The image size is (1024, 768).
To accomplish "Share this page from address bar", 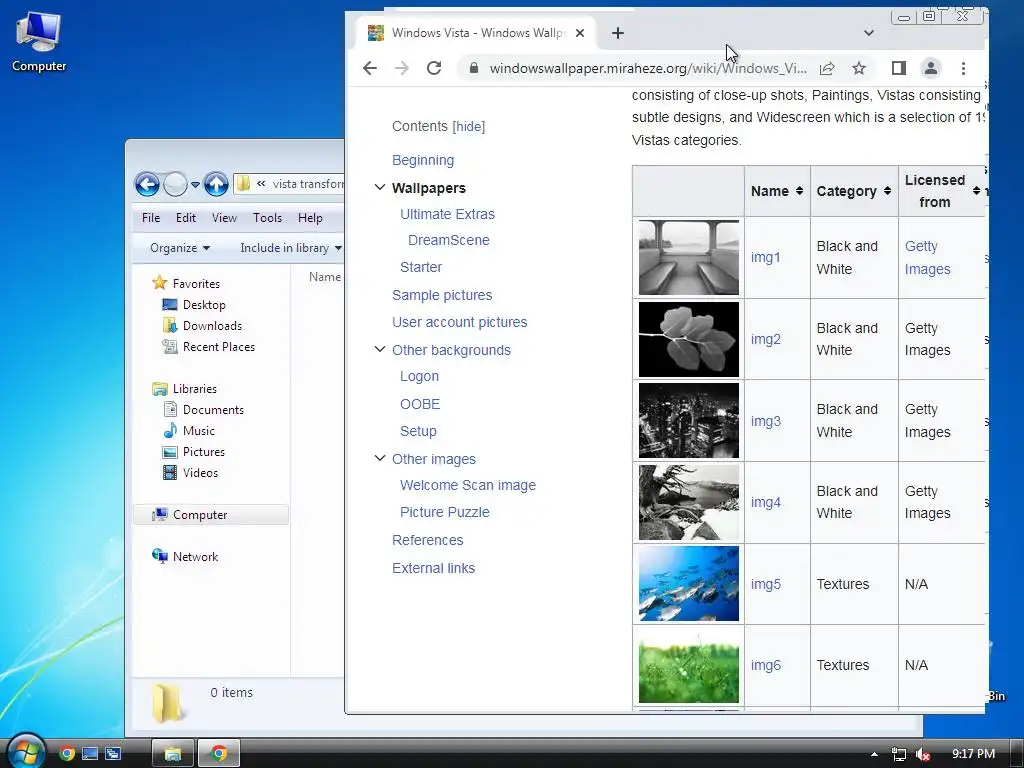I will (827, 68).
